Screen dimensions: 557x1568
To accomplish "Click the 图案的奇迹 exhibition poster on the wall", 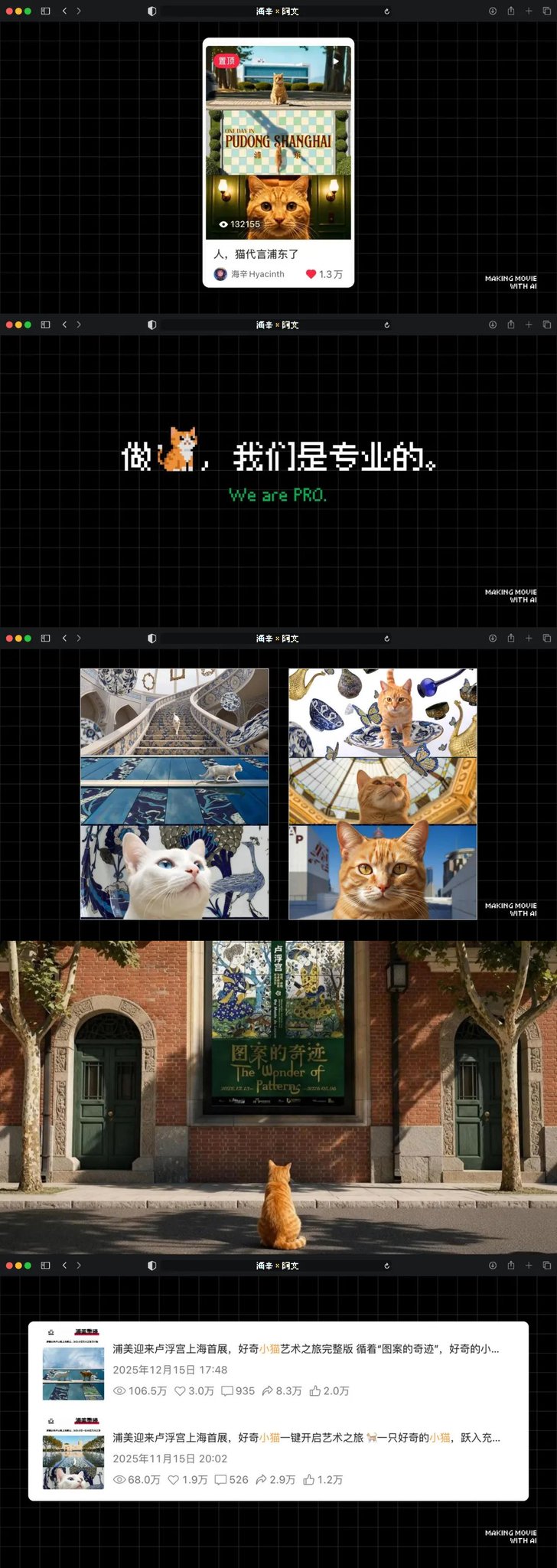I will point(278,1024).
